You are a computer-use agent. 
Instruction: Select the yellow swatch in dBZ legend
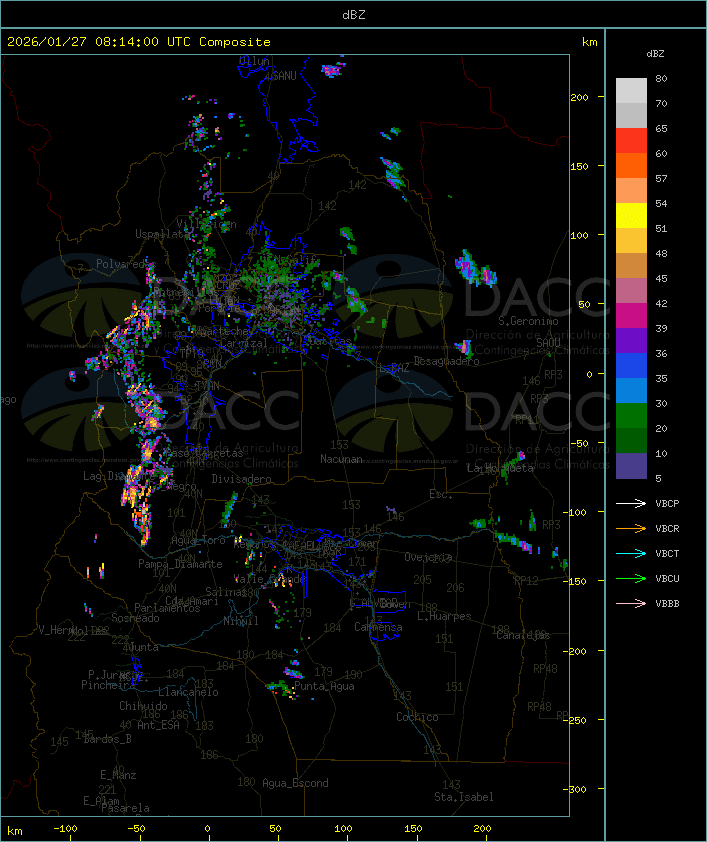(x=631, y=216)
